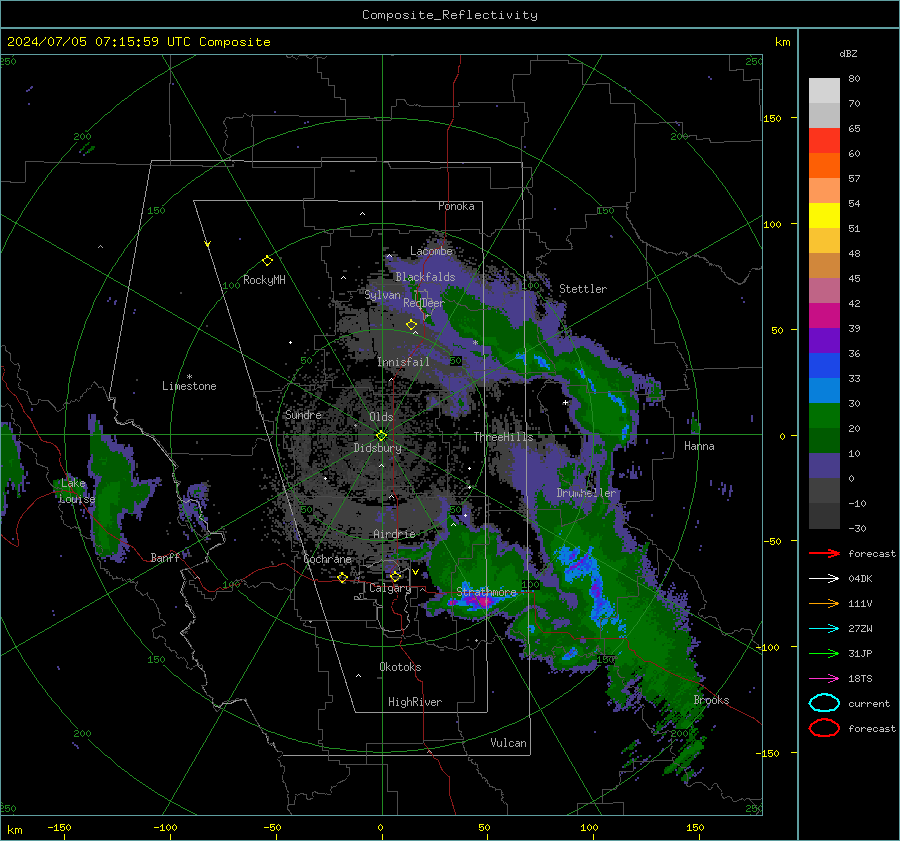Click the Hanna map label
The image size is (900, 841).
[699, 446]
